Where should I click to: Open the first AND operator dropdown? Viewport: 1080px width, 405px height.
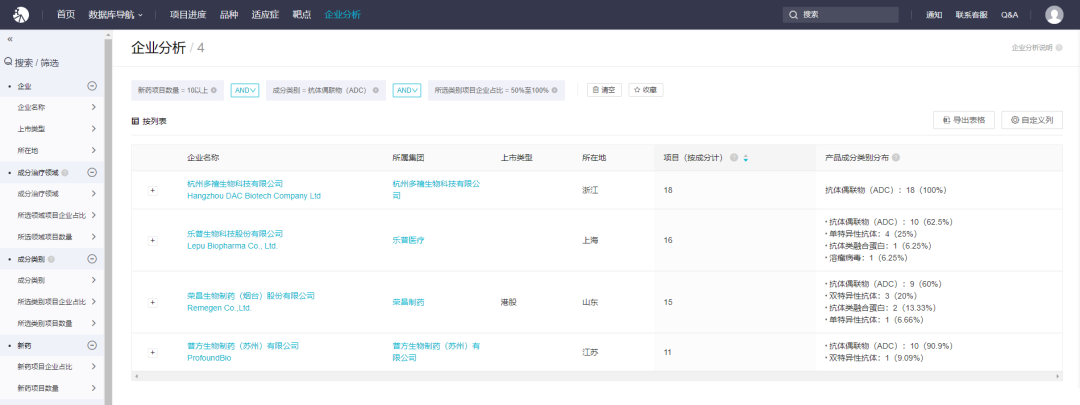tap(245, 90)
